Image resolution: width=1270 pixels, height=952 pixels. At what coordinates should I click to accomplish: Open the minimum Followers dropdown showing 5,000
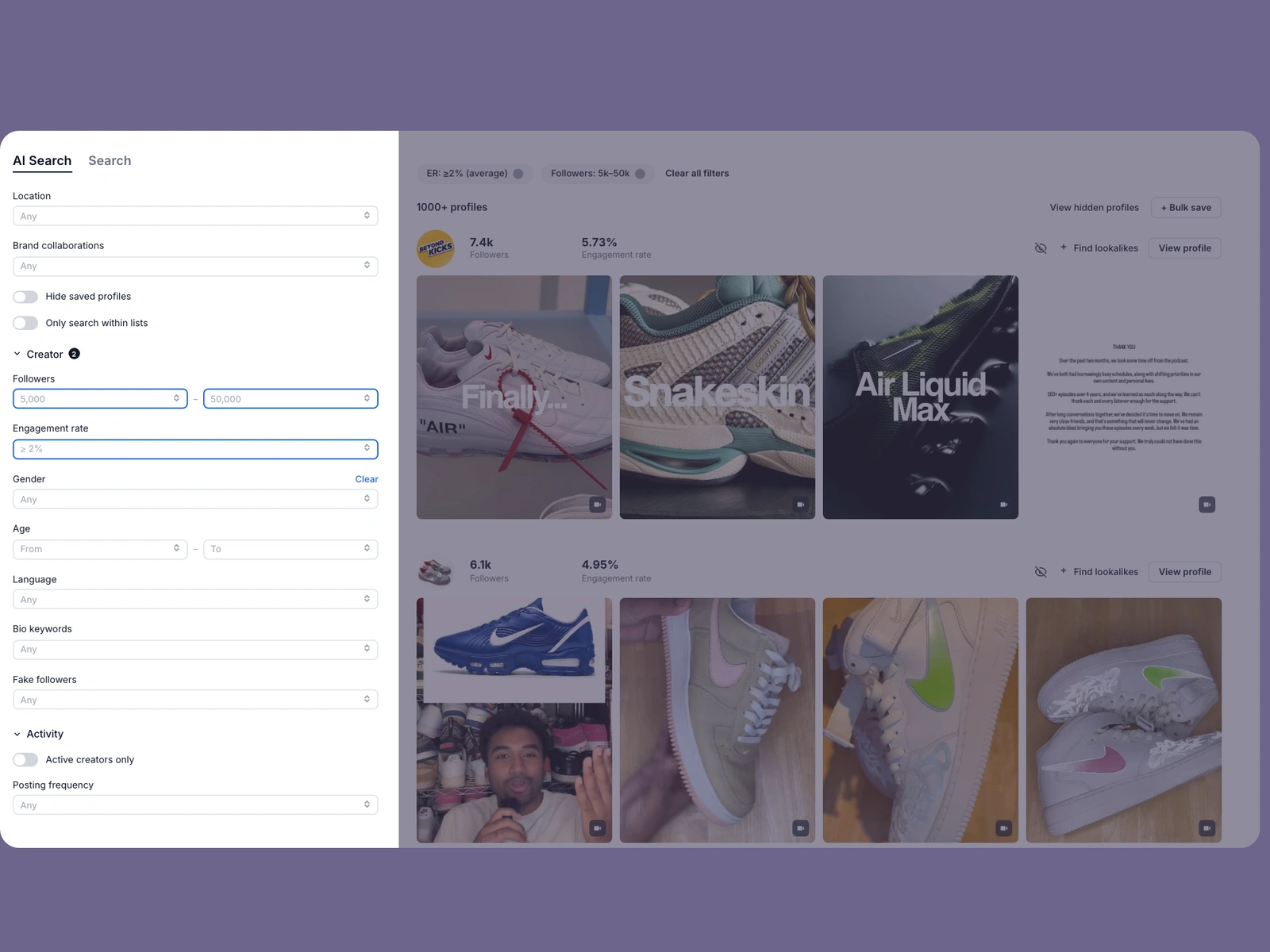[100, 398]
